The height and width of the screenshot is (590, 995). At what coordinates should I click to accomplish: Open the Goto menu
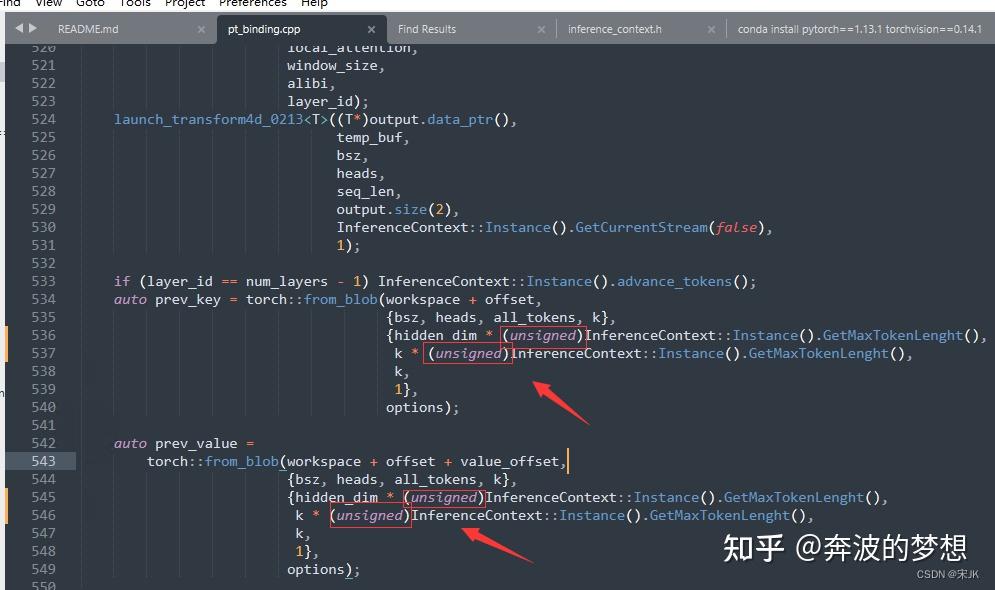[x=90, y=3]
